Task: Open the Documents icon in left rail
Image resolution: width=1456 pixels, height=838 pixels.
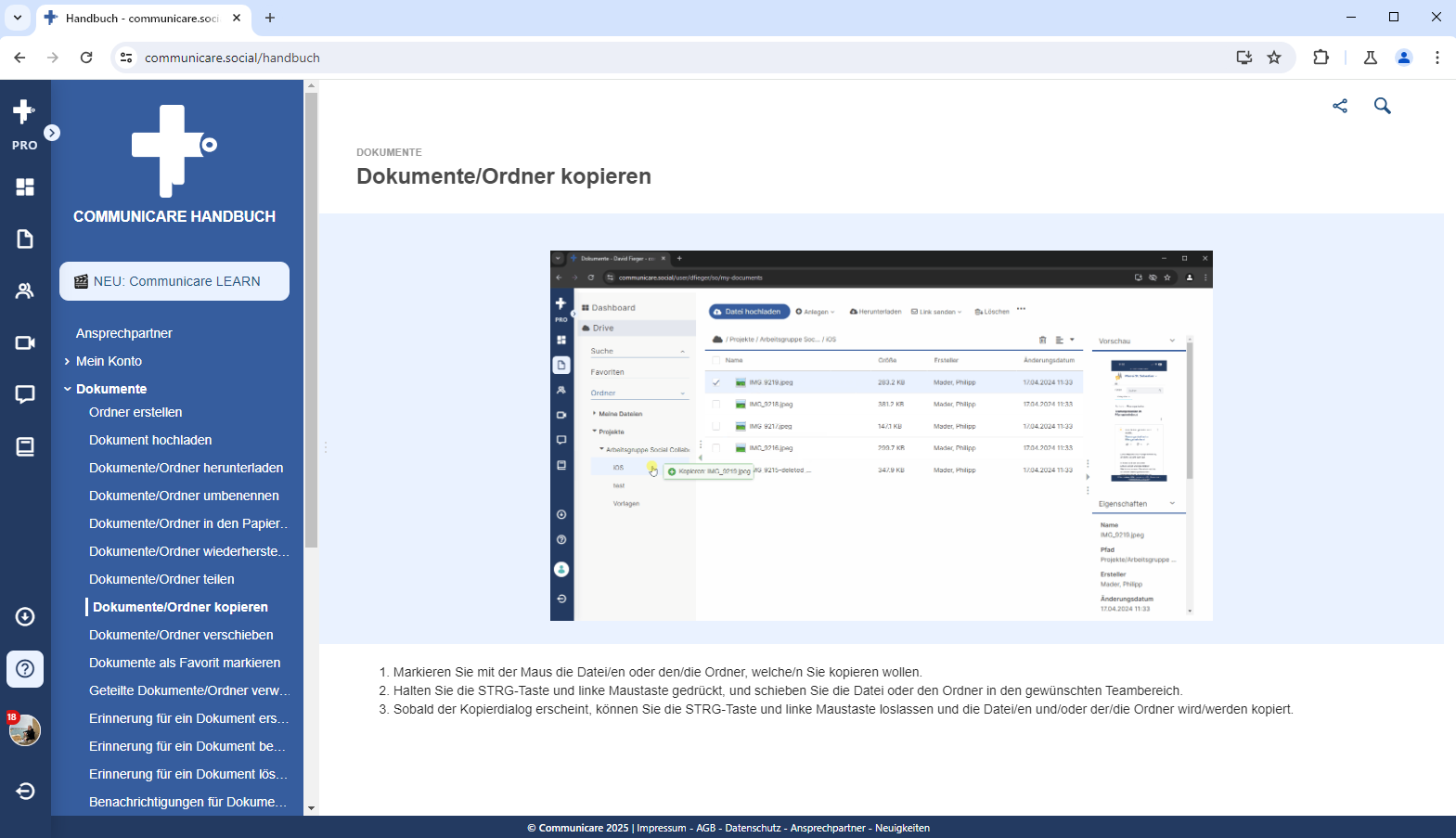Action: tap(25, 239)
